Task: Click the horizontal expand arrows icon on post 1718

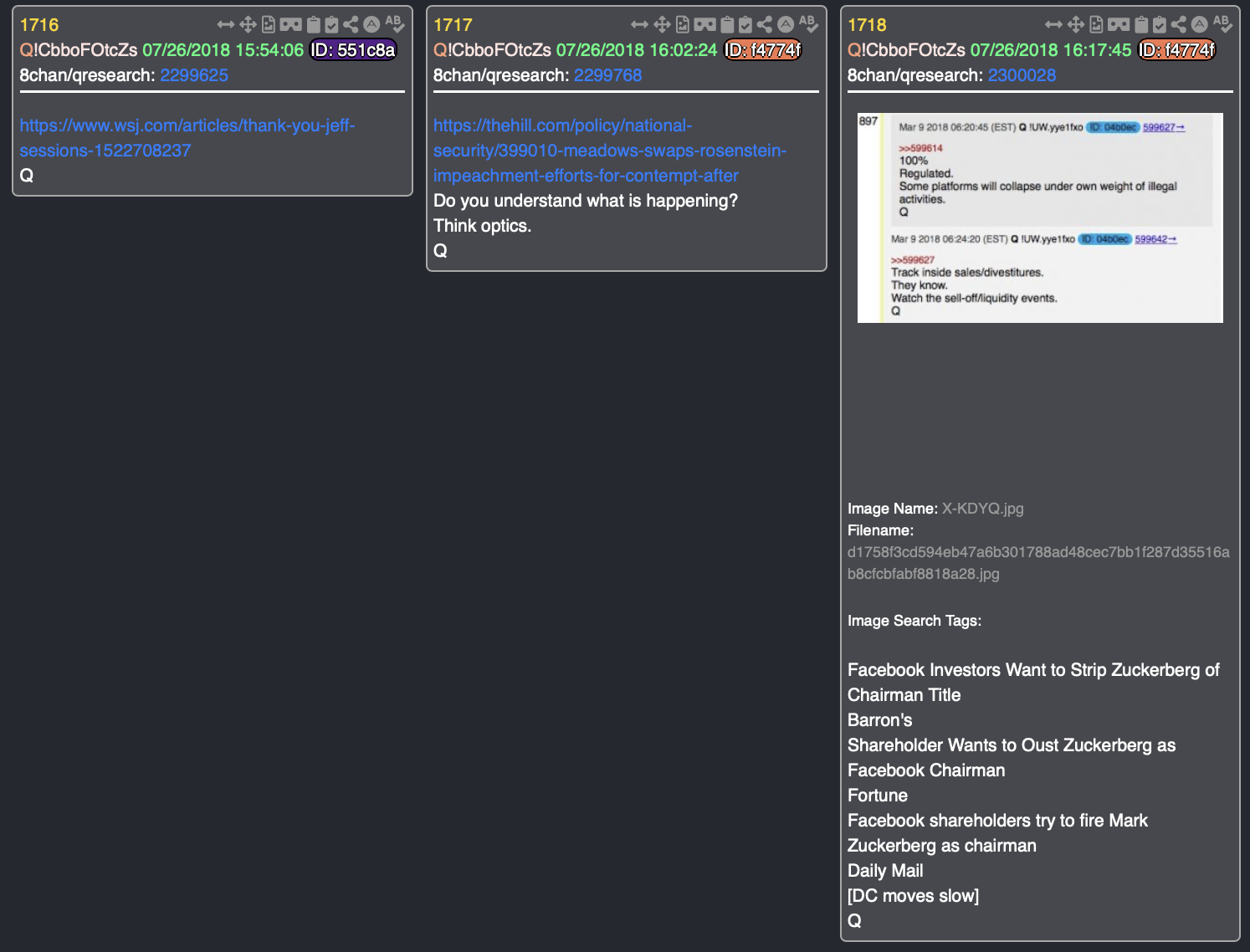Action: point(1054,25)
